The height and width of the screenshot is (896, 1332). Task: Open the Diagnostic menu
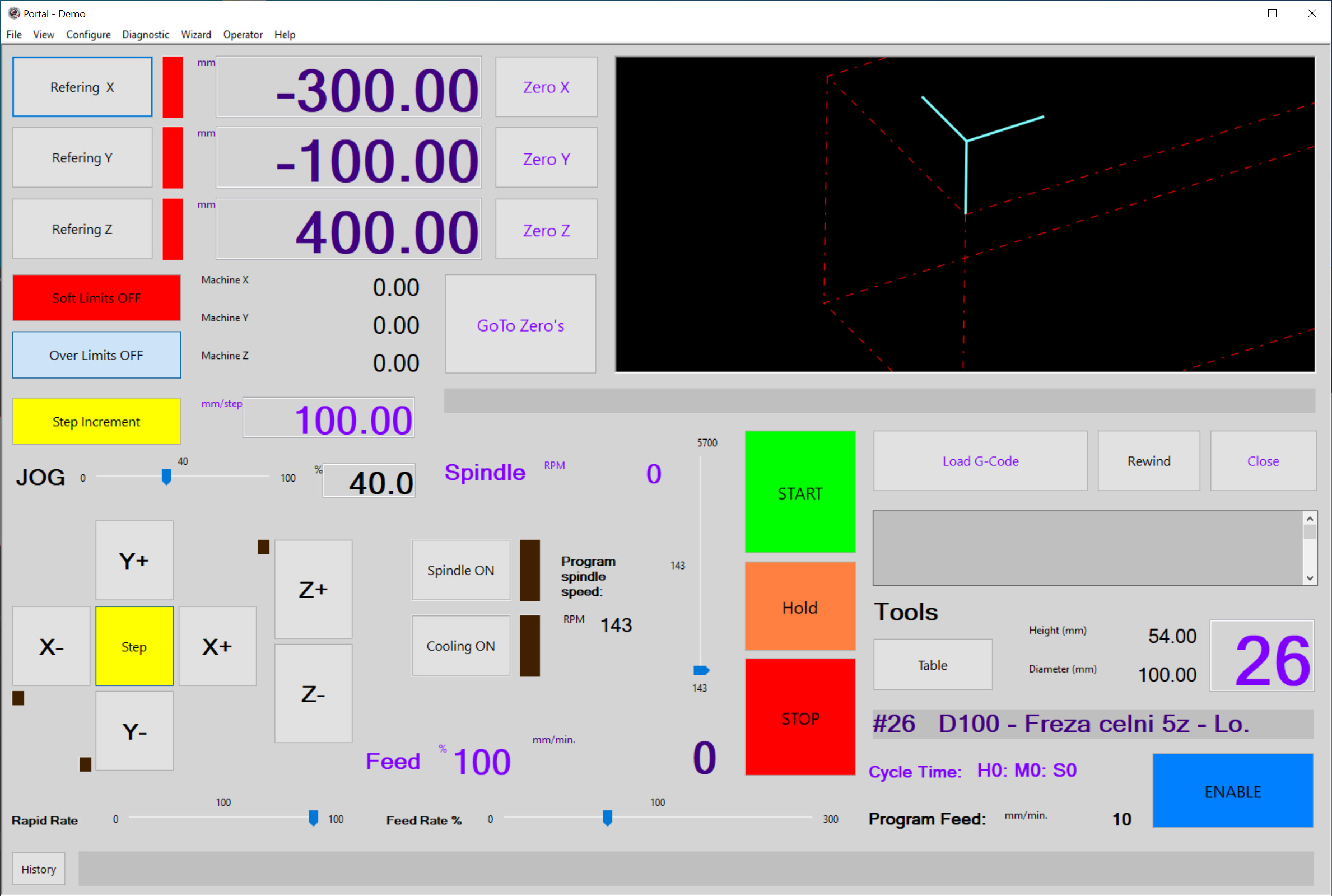point(145,34)
